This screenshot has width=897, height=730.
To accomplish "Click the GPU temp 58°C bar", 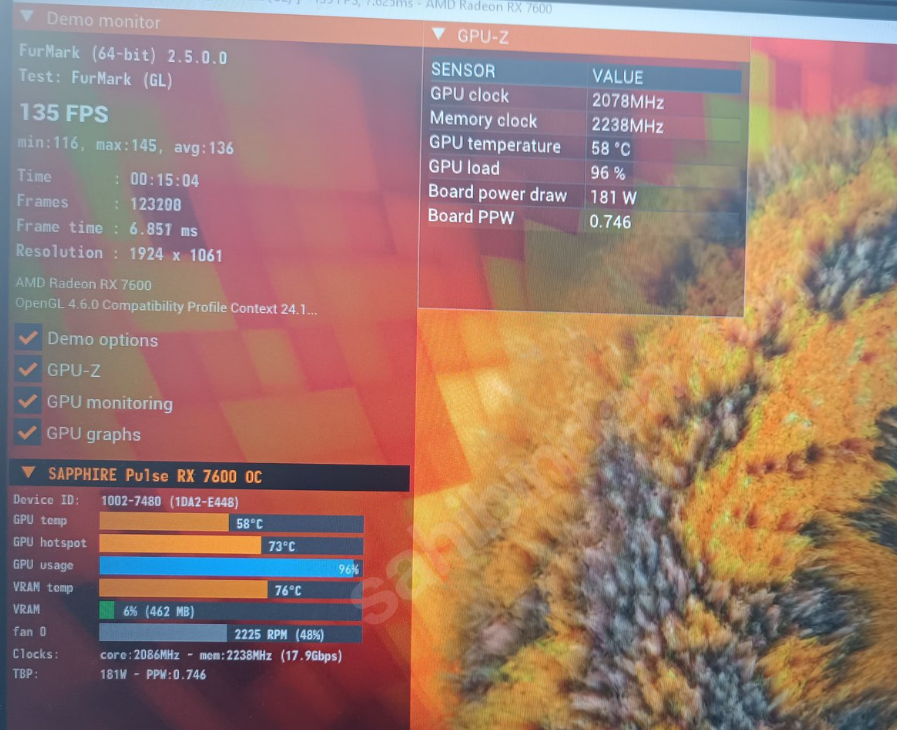I will [x=231, y=523].
